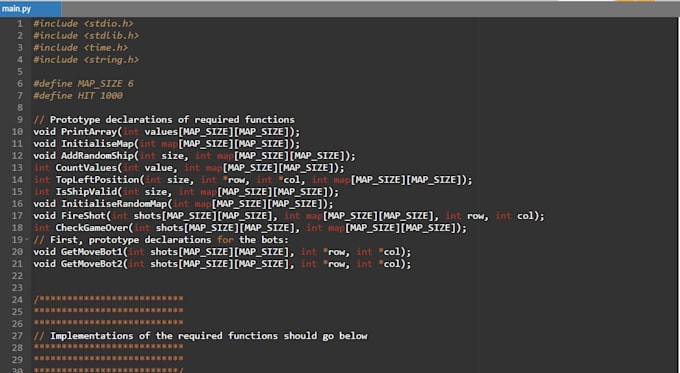Place cursor on '#include <time.h>'
Image resolution: width=680 pixels, height=373 pixels.
click(x=81, y=48)
